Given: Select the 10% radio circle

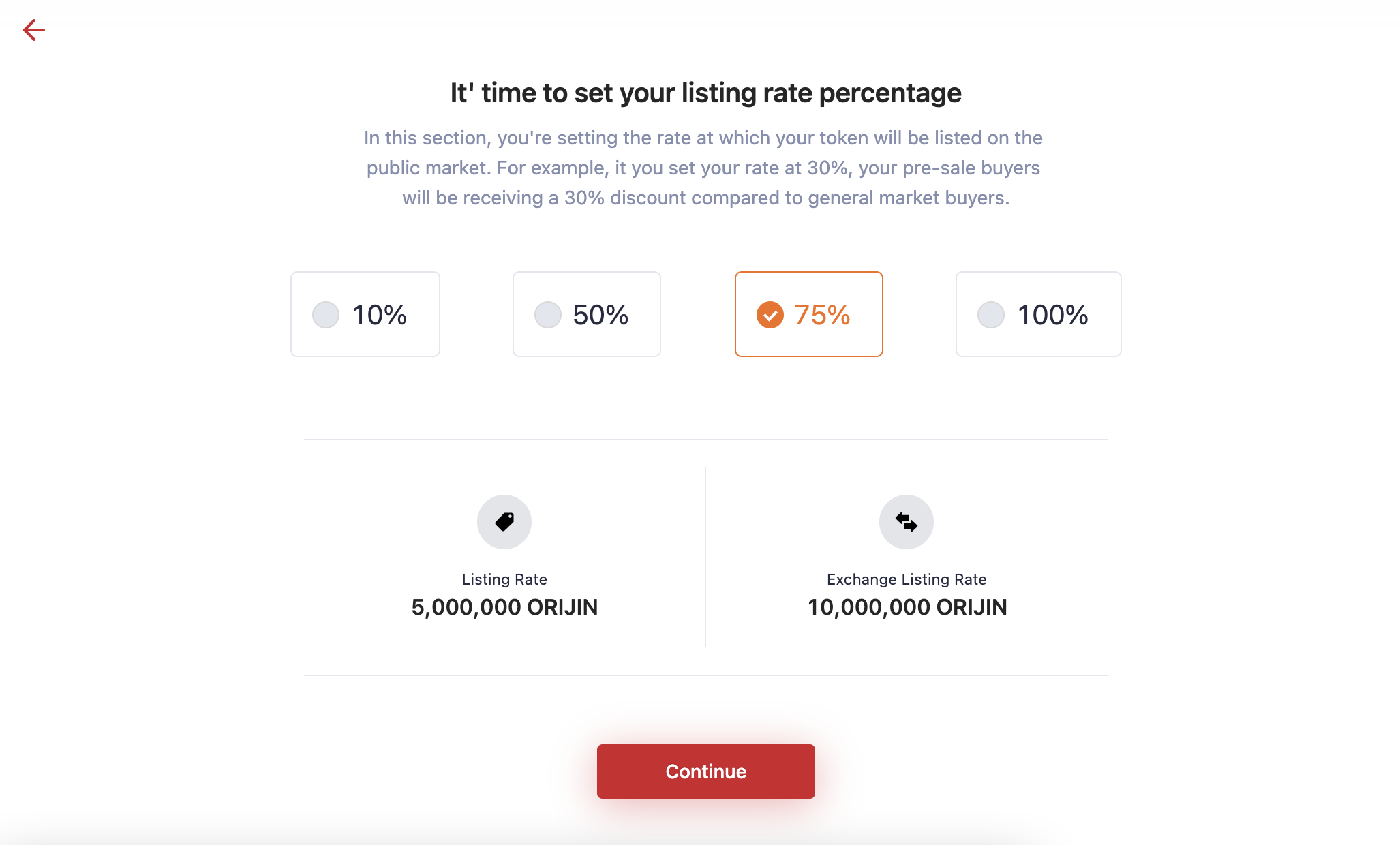Looking at the screenshot, I should click(x=326, y=315).
